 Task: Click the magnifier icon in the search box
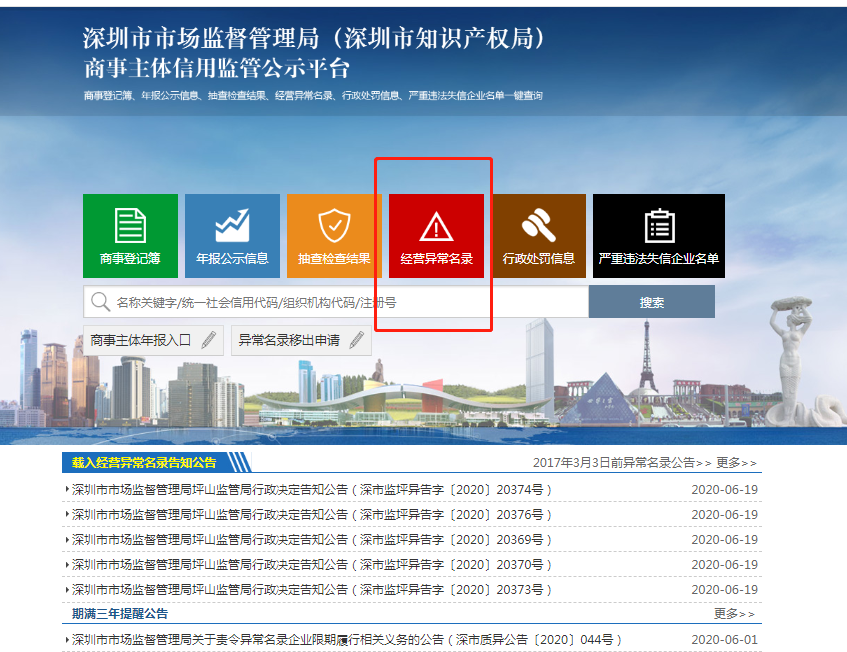100,301
